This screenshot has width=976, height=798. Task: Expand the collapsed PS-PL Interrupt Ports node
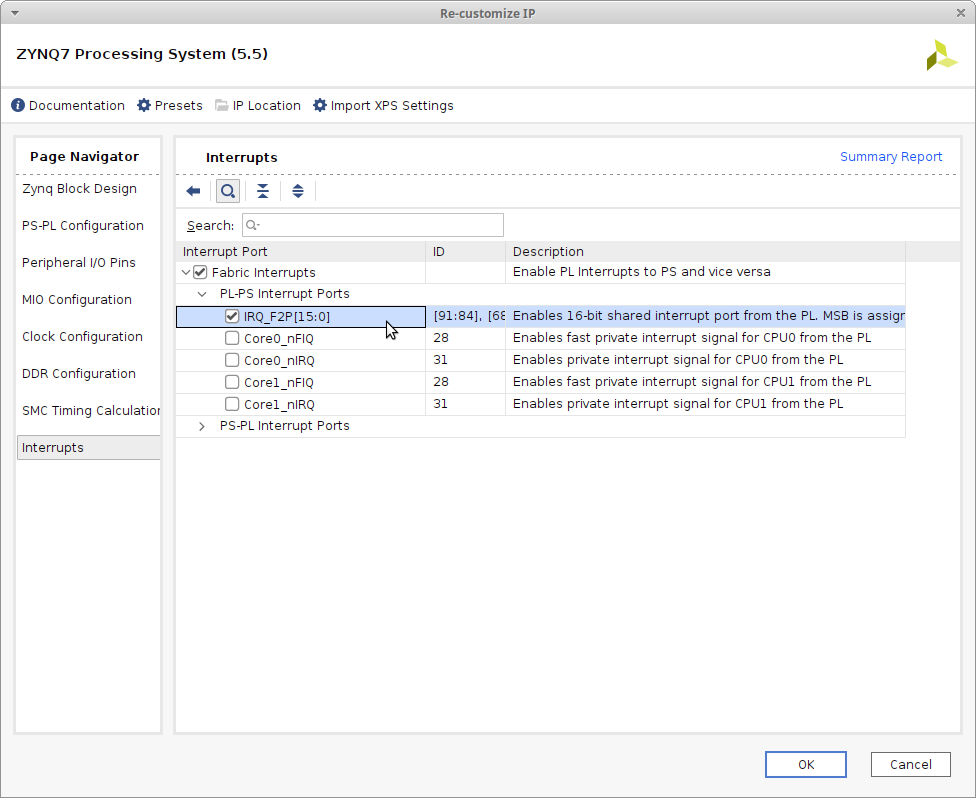tap(202, 426)
